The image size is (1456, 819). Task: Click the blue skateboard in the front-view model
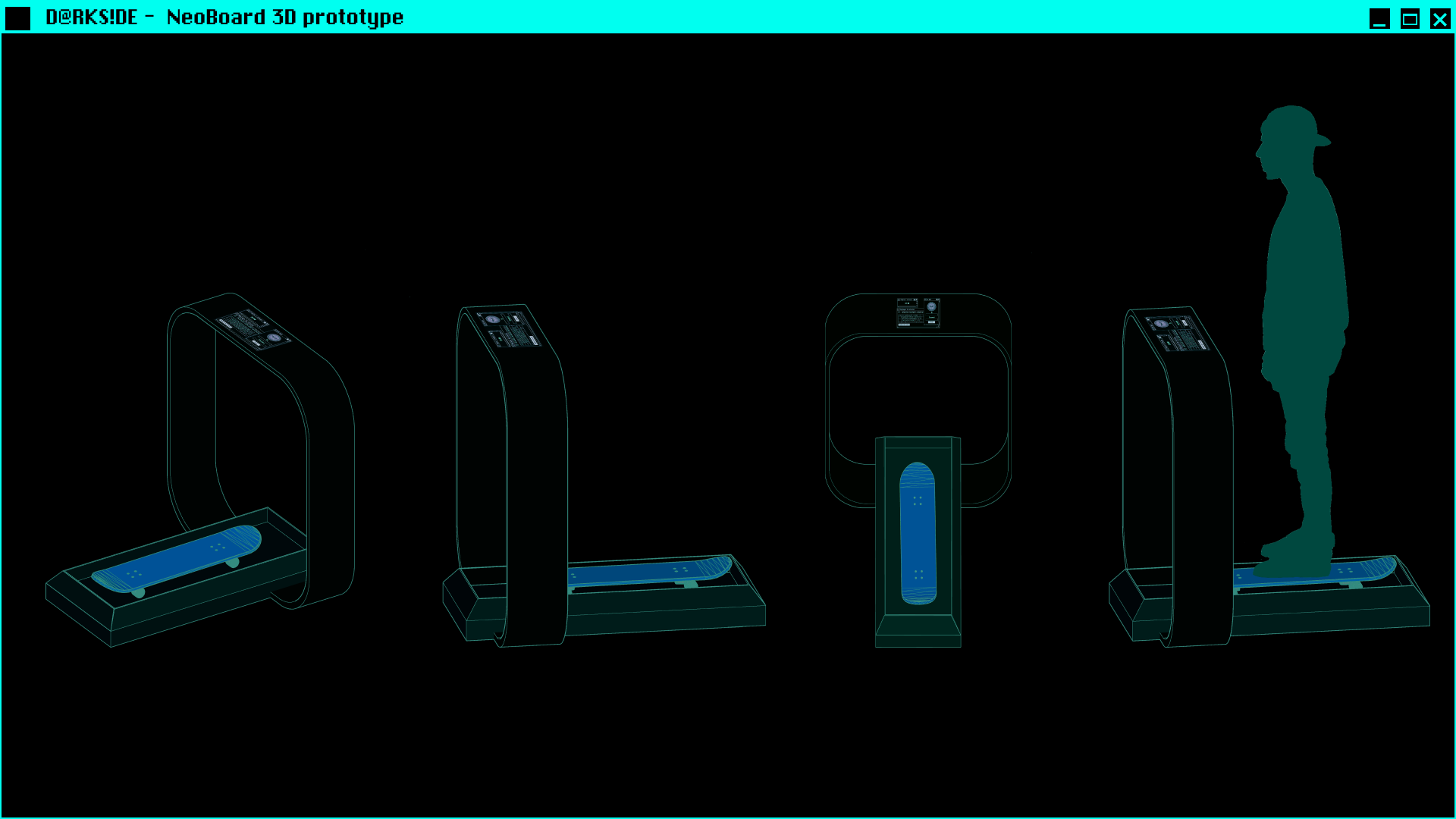[918, 535]
